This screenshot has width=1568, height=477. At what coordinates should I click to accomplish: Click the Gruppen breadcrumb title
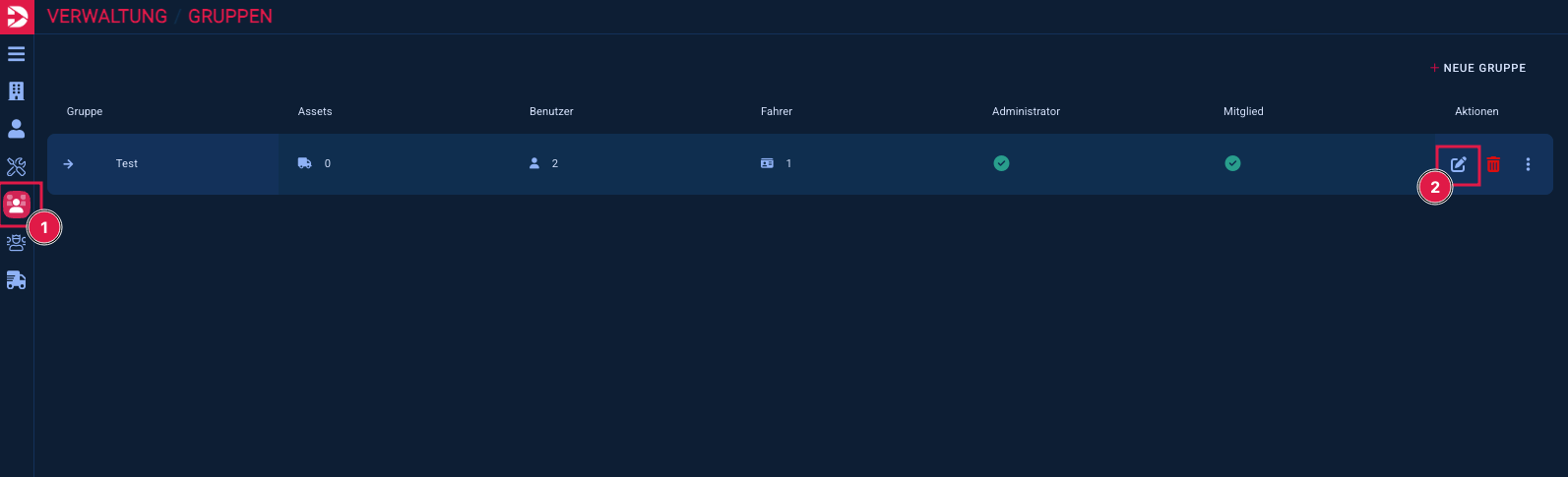(x=230, y=17)
